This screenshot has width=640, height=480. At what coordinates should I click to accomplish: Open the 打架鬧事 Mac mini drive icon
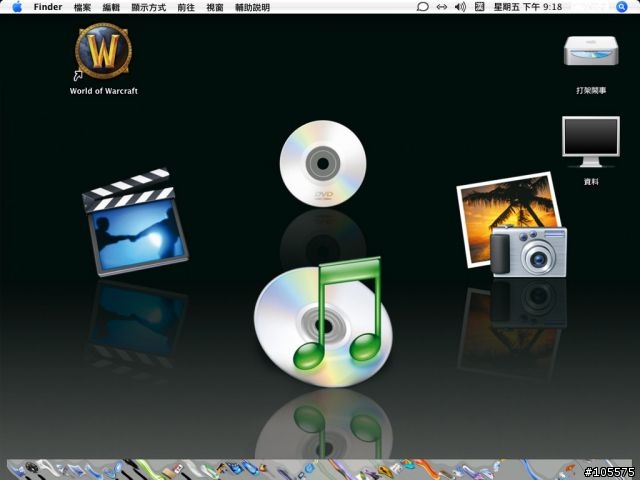(x=584, y=51)
